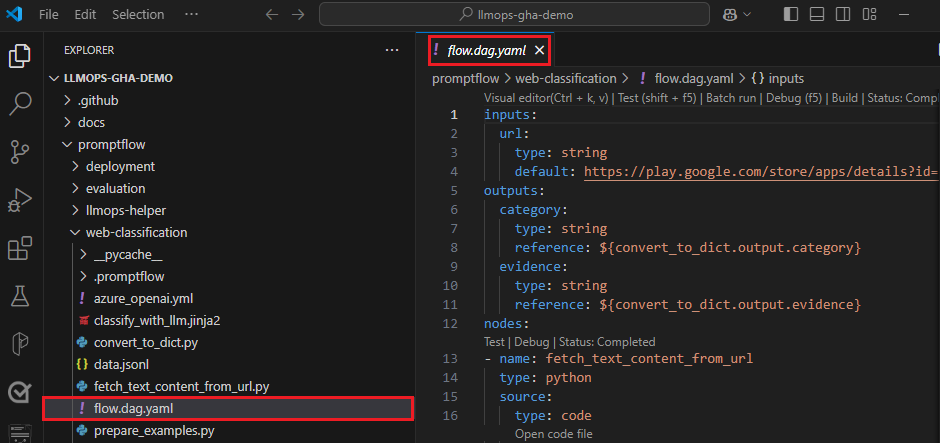Click the Copilot icon in title bar

click(x=730, y=15)
